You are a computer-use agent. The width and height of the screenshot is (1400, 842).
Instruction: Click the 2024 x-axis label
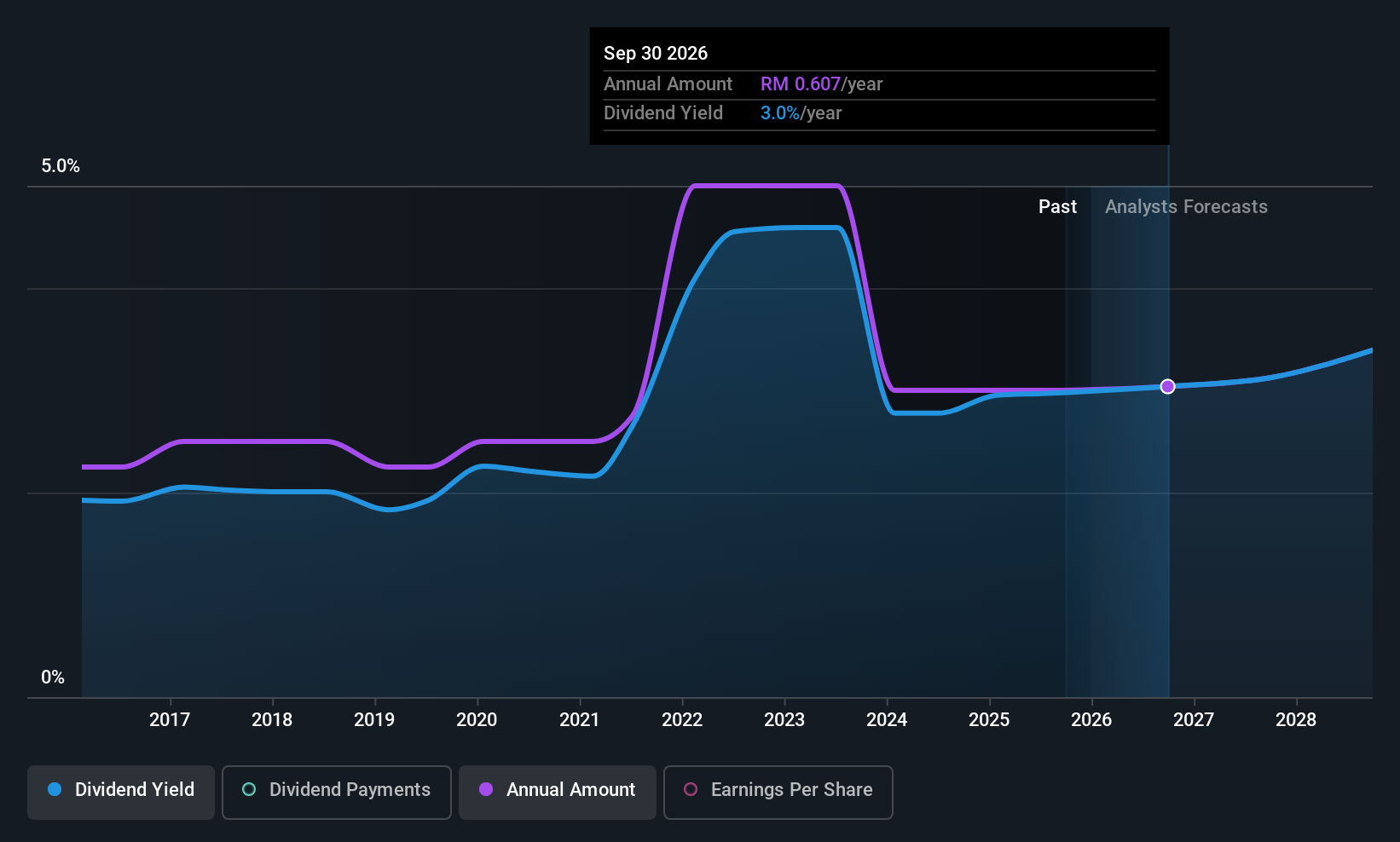coord(887,719)
